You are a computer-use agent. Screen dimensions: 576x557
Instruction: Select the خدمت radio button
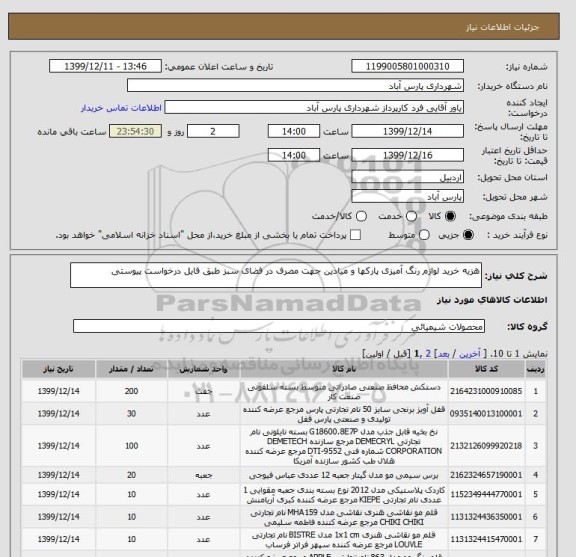tap(411, 216)
